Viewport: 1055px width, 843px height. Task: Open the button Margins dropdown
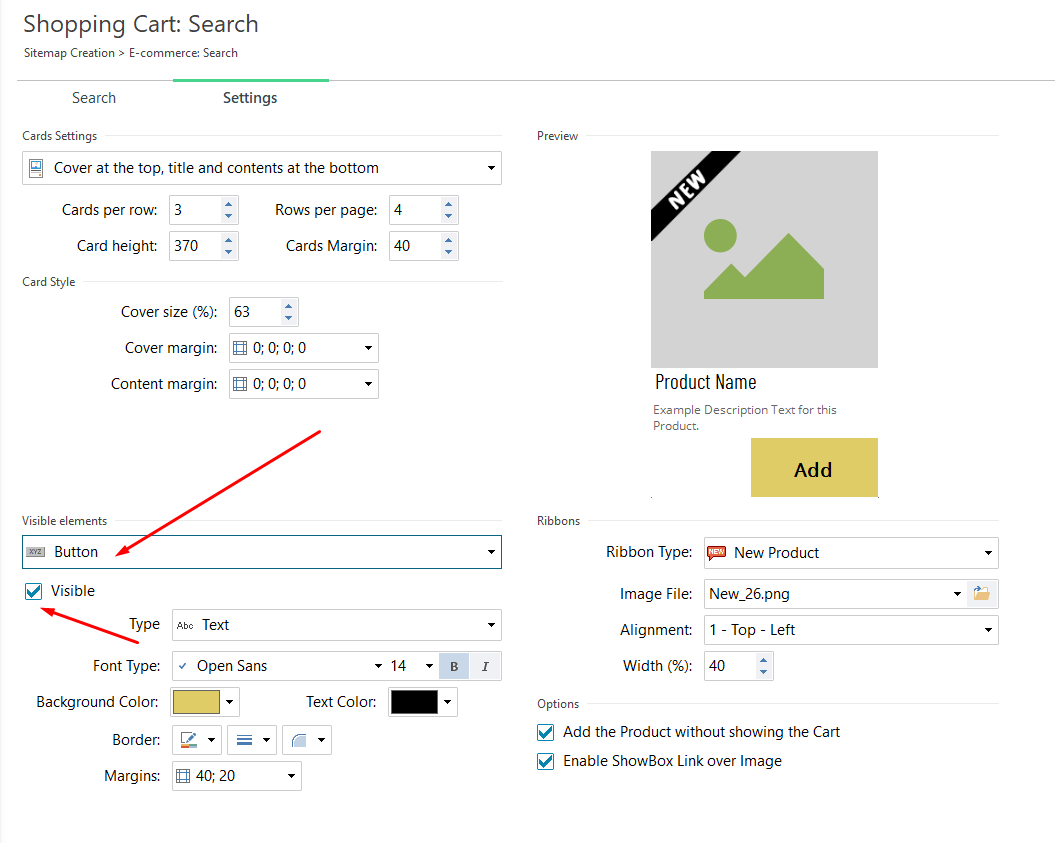237,776
